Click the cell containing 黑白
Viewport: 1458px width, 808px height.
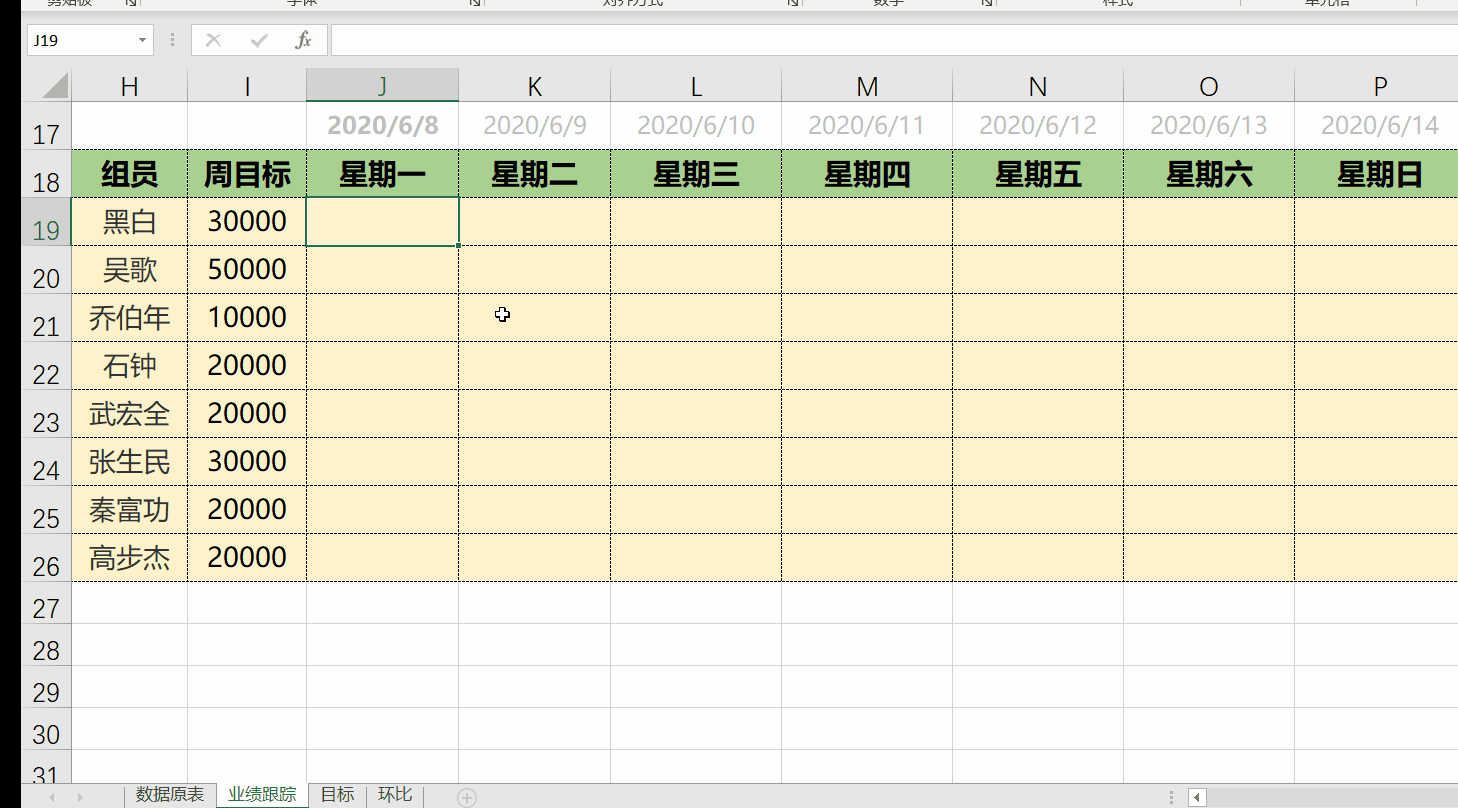coord(129,222)
